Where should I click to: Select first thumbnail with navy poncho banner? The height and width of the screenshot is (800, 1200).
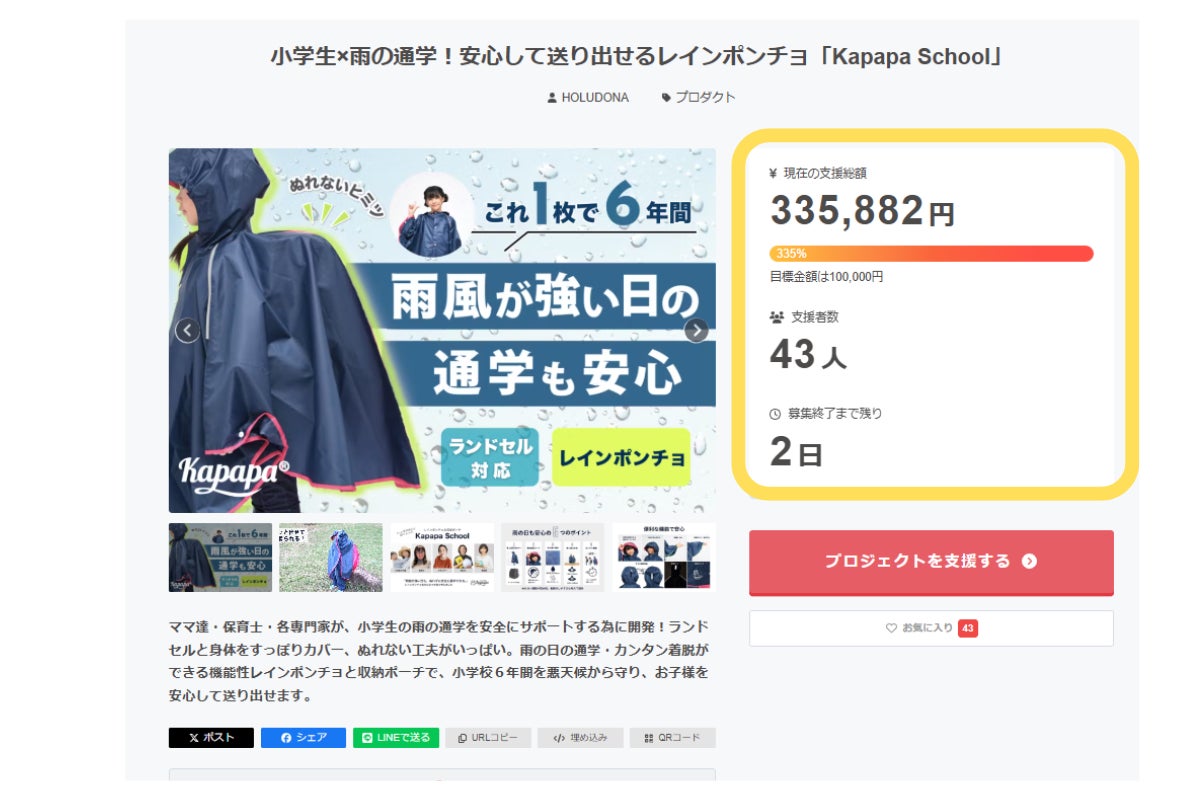[220, 557]
